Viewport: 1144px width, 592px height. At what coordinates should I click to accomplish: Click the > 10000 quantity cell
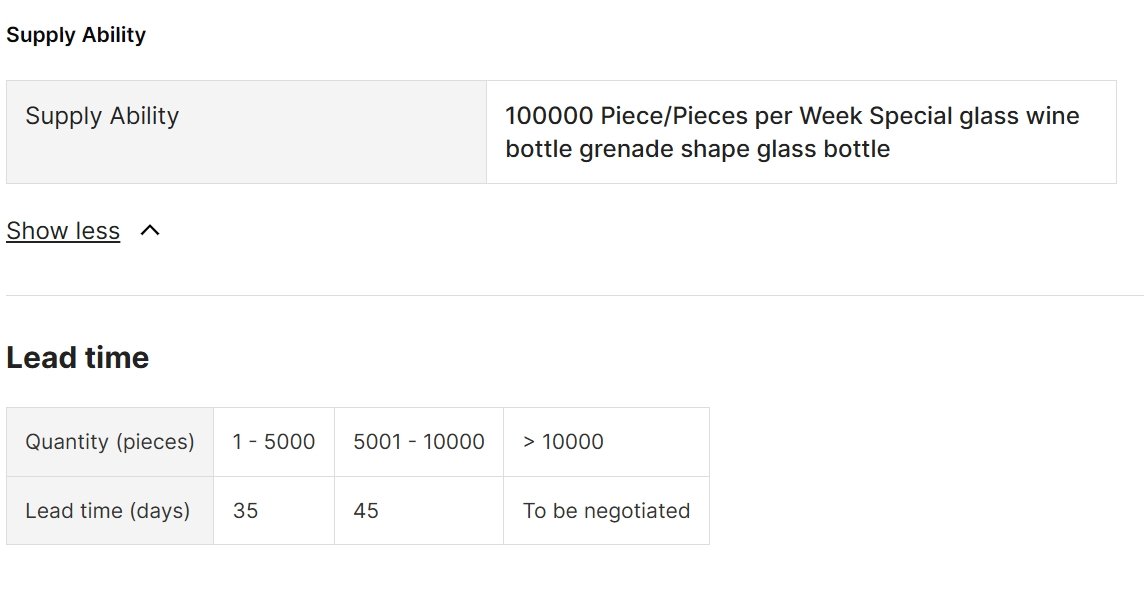click(606, 442)
